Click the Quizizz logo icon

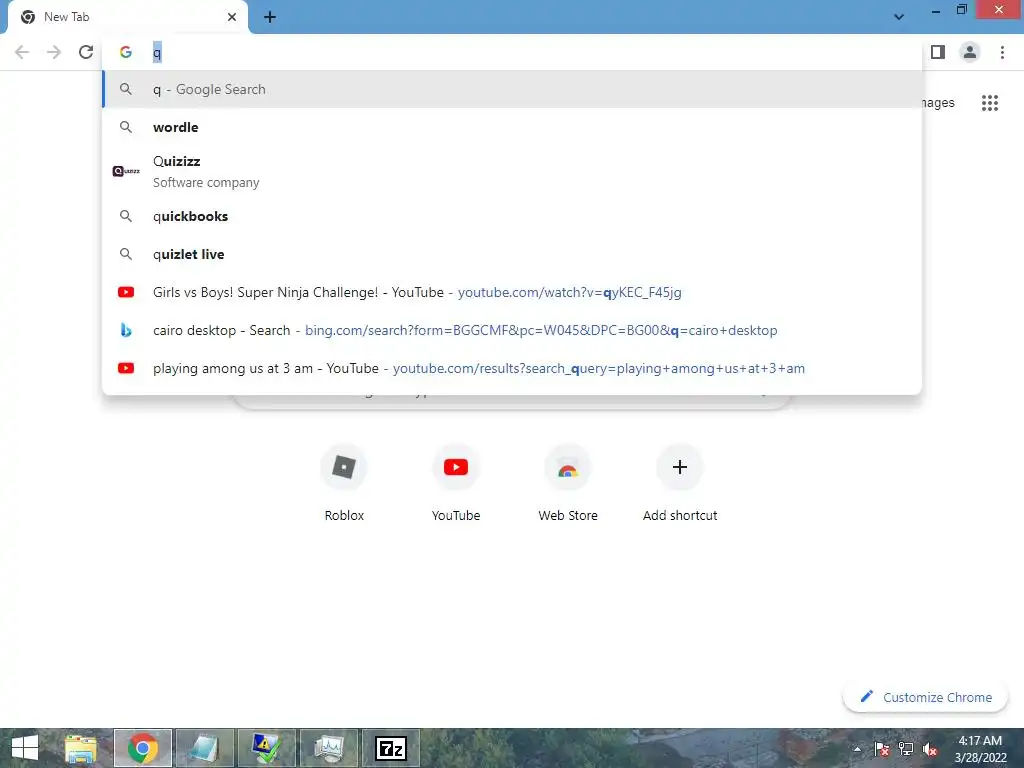pos(126,171)
